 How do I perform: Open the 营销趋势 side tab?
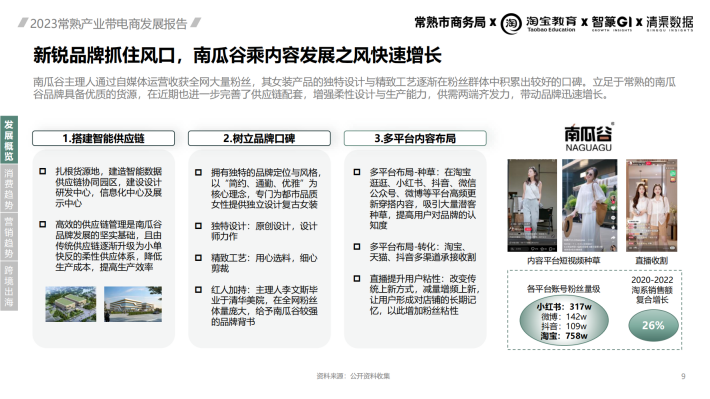pyautogui.click(x=9, y=237)
